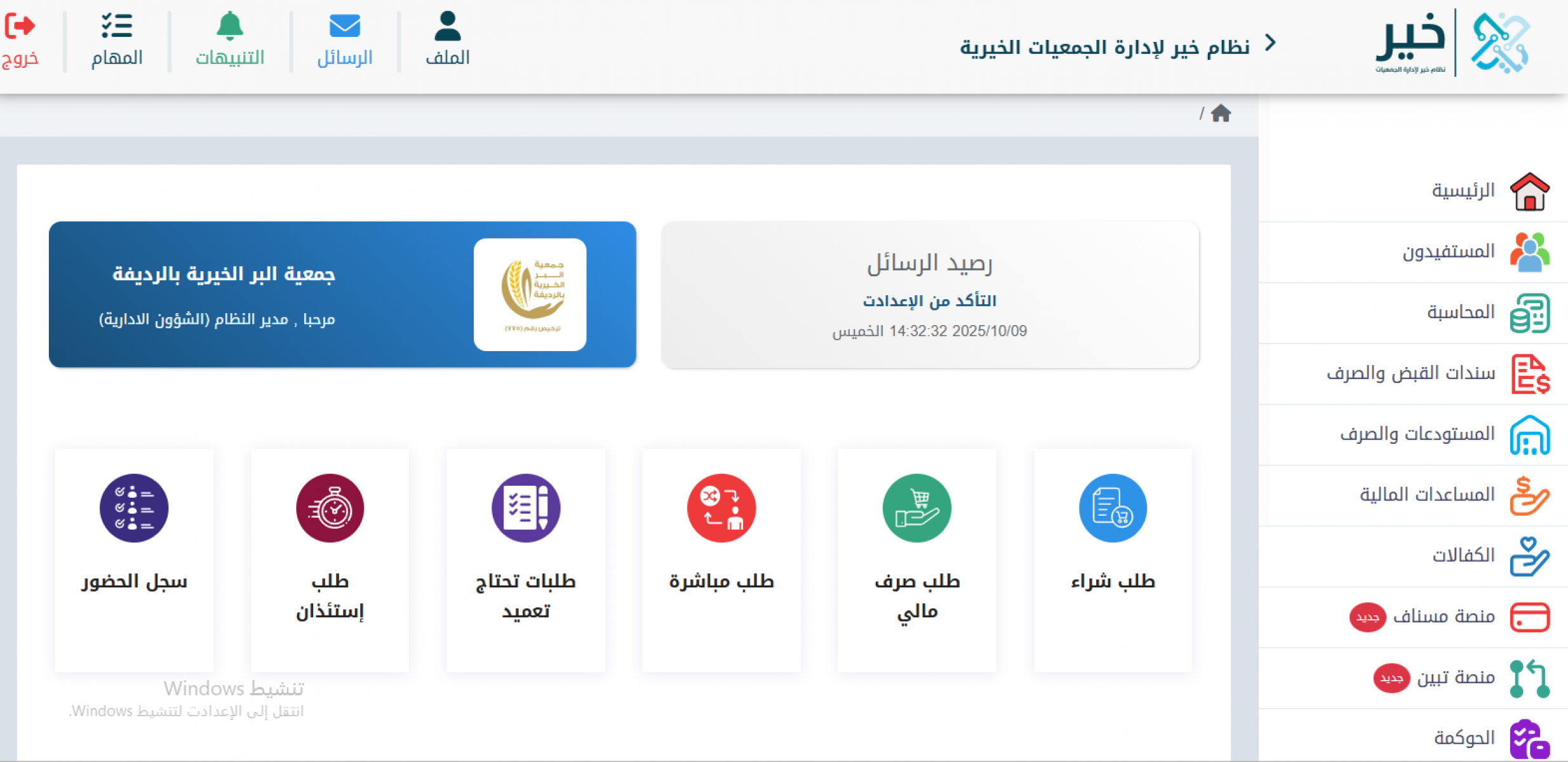The width and height of the screenshot is (1568, 762).
Task: Click the permission request (طلب إستئذان) stopwatch icon
Action: pyautogui.click(x=330, y=508)
